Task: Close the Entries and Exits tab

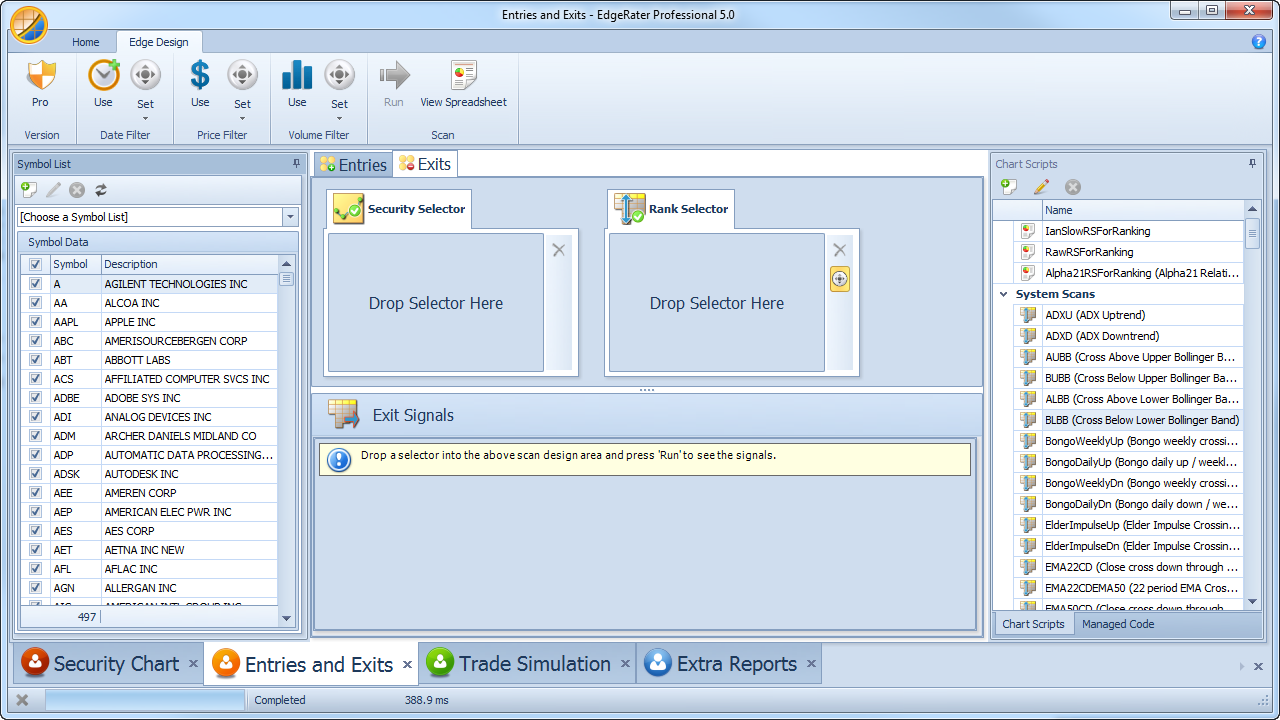Action: pyautogui.click(x=407, y=664)
